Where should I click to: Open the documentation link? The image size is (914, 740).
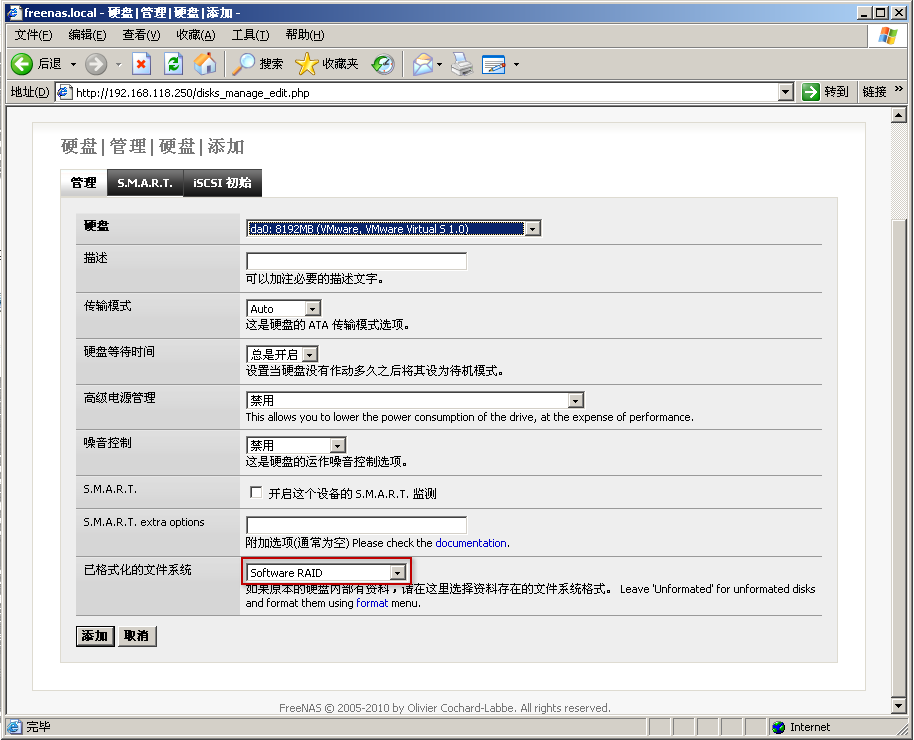(x=471, y=543)
